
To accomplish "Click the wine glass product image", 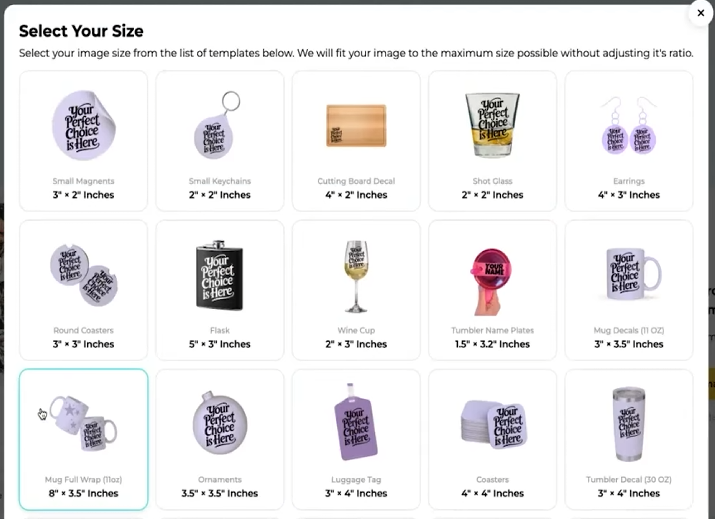I will (x=355, y=275).
